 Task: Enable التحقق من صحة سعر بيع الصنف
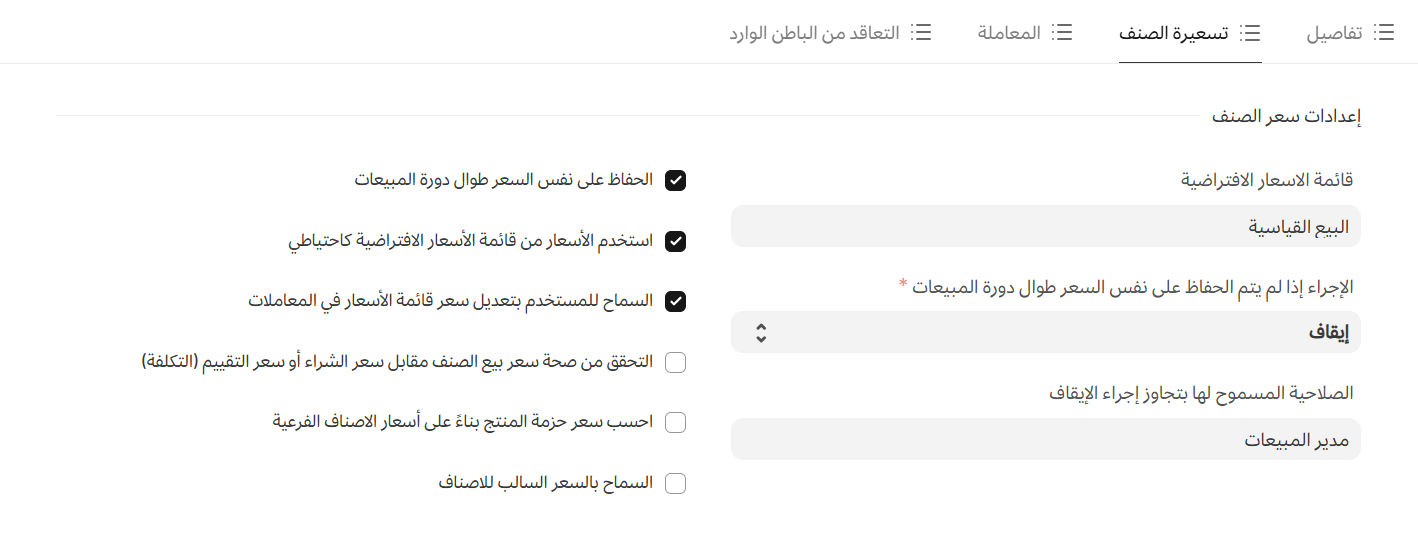tap(676, 362)
